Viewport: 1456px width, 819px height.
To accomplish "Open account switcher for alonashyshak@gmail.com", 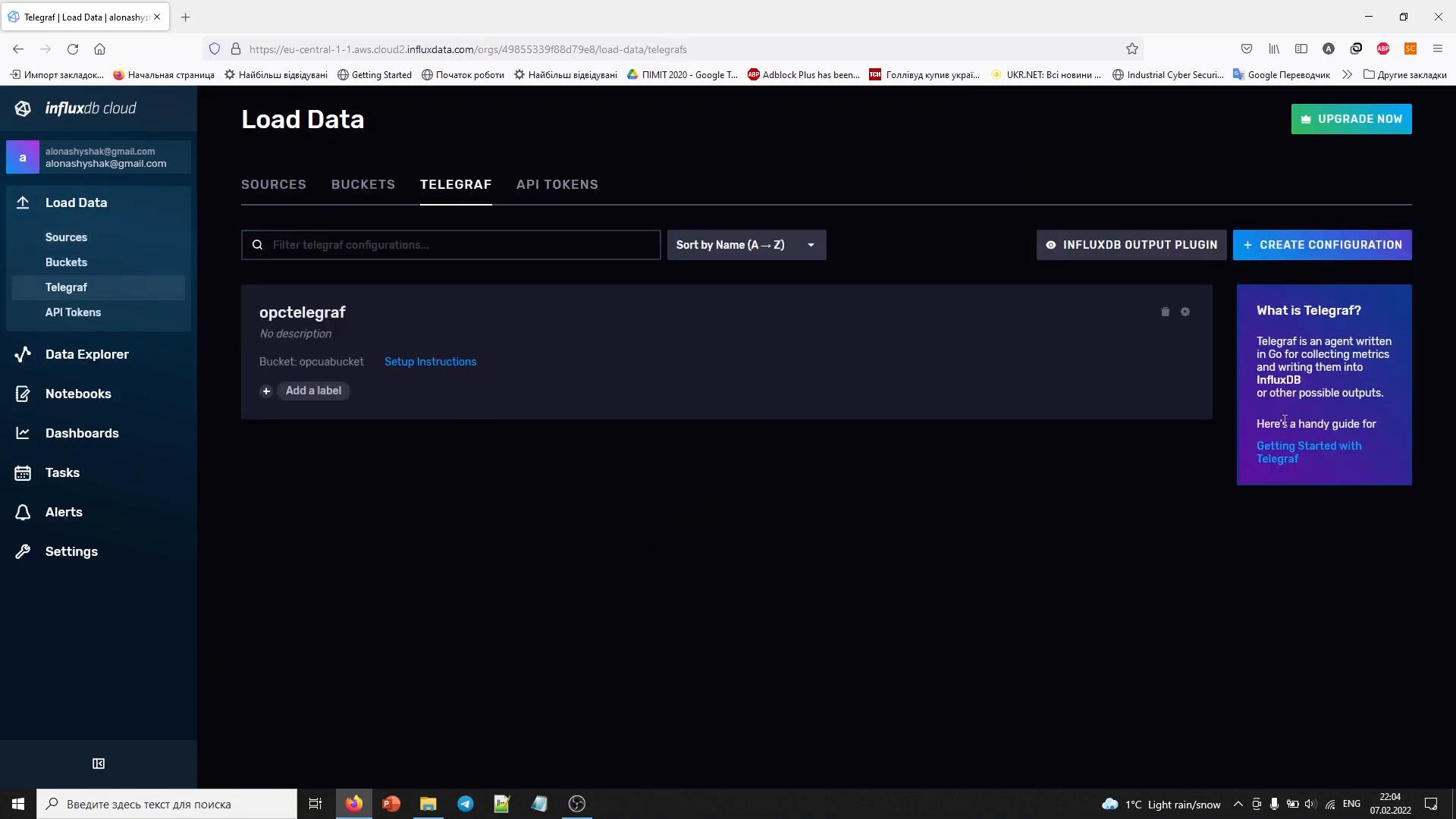I will tap(99, 158).
